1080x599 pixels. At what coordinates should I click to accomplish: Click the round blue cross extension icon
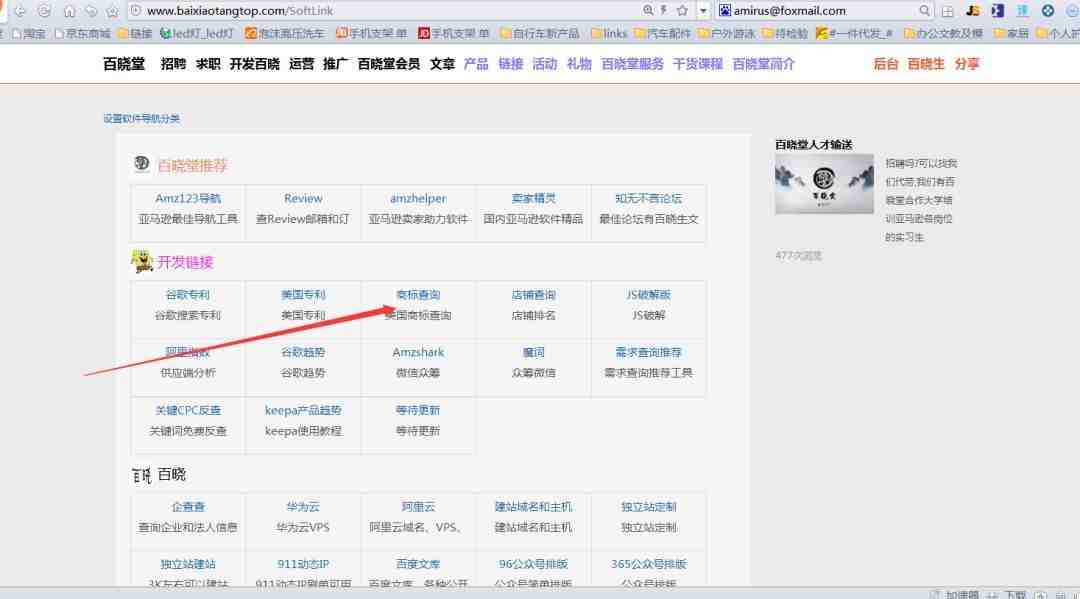[x=1048, y=10]
